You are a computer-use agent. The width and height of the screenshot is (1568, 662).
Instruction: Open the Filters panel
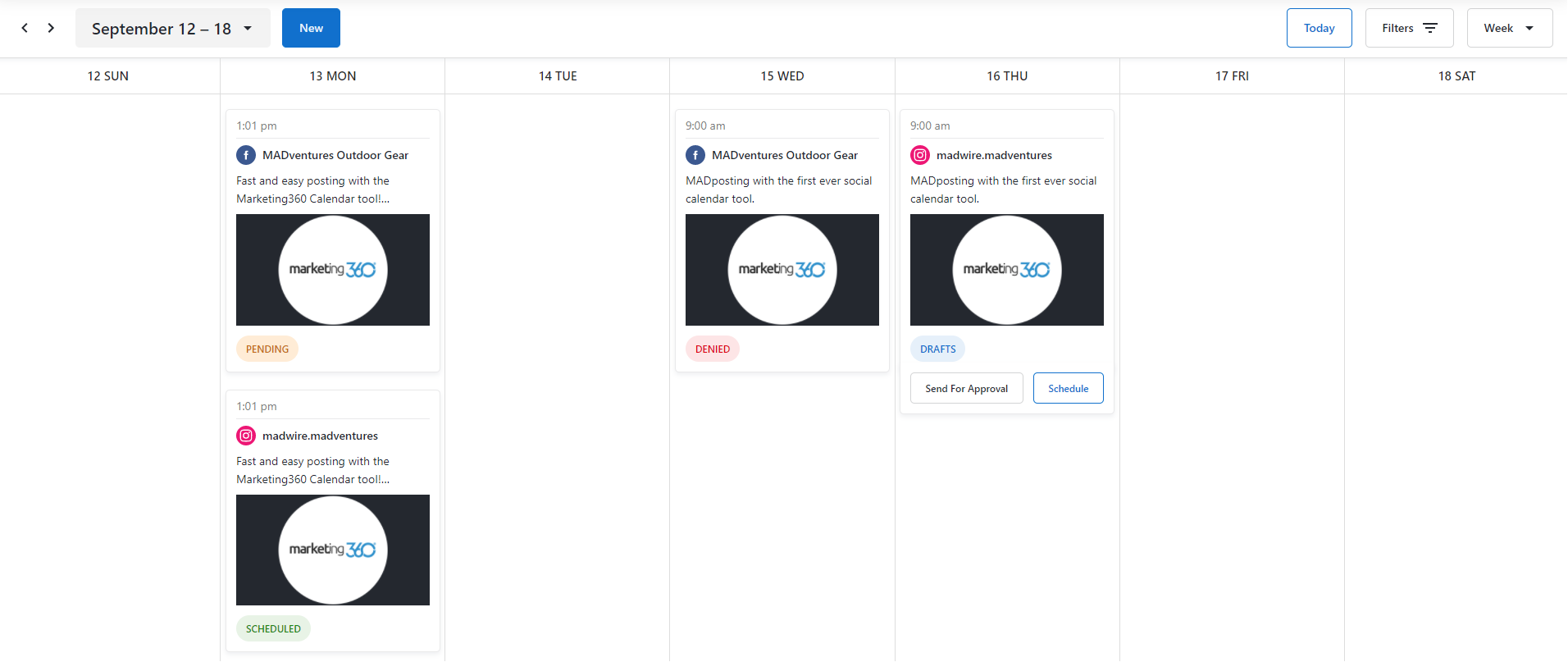point(1409,28)
